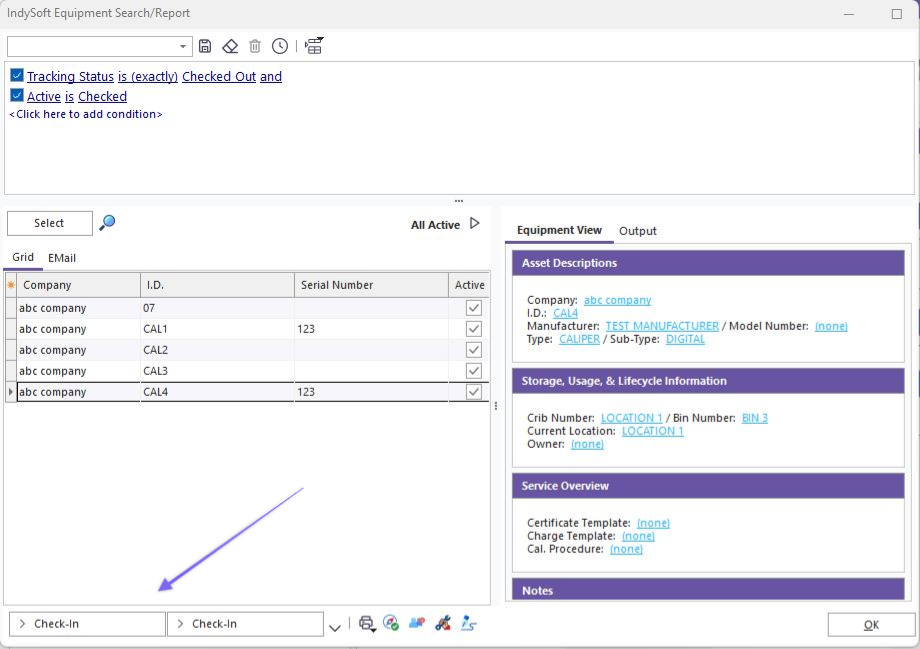This screenshot has width=920, height=649.
Task: Select the CAL2 row in grid
Action: click(x=155, y=350)
